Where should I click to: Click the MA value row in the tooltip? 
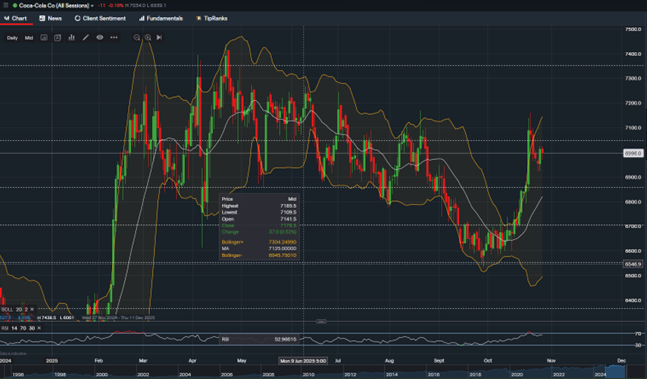(259, 249)
